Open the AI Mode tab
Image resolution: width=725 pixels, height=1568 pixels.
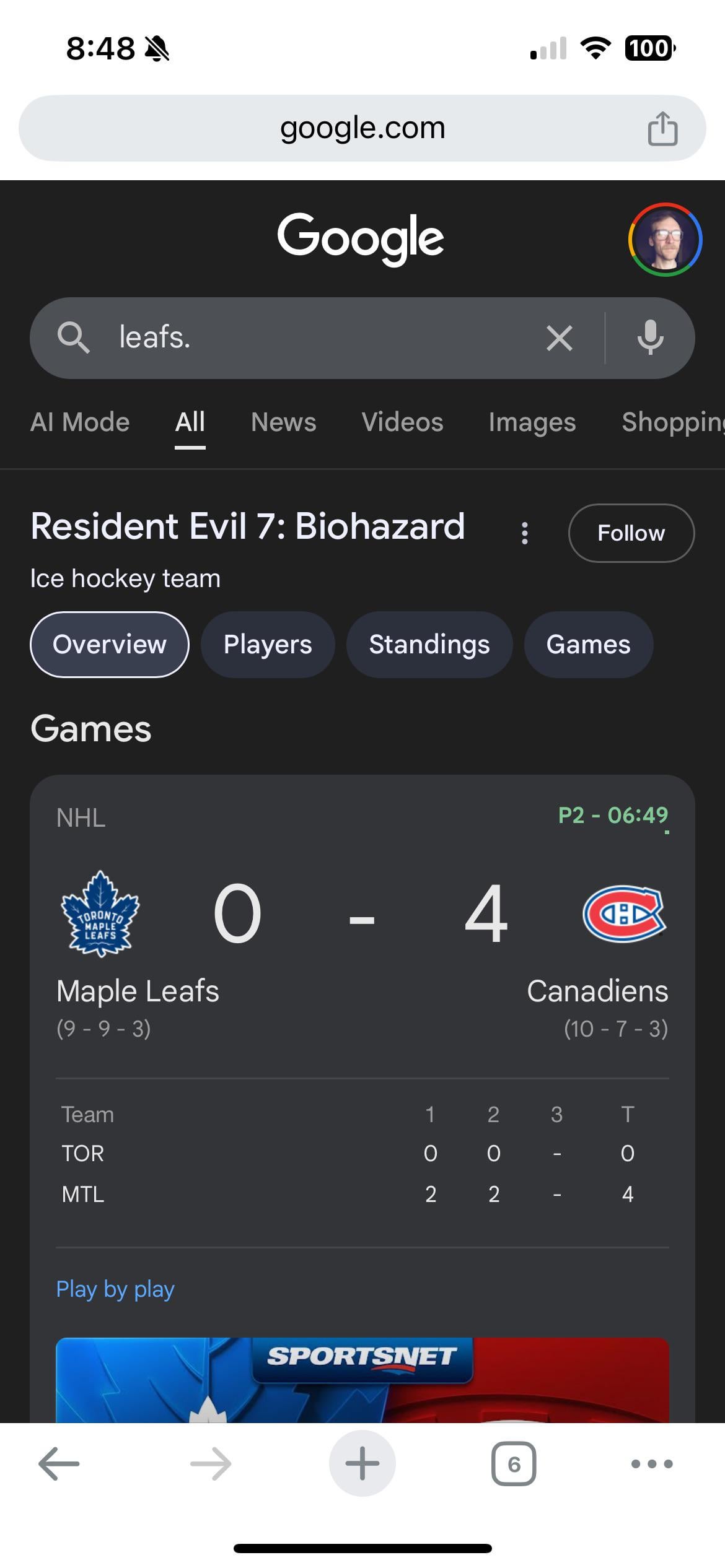pyautogui.click(x=80, y=422)
